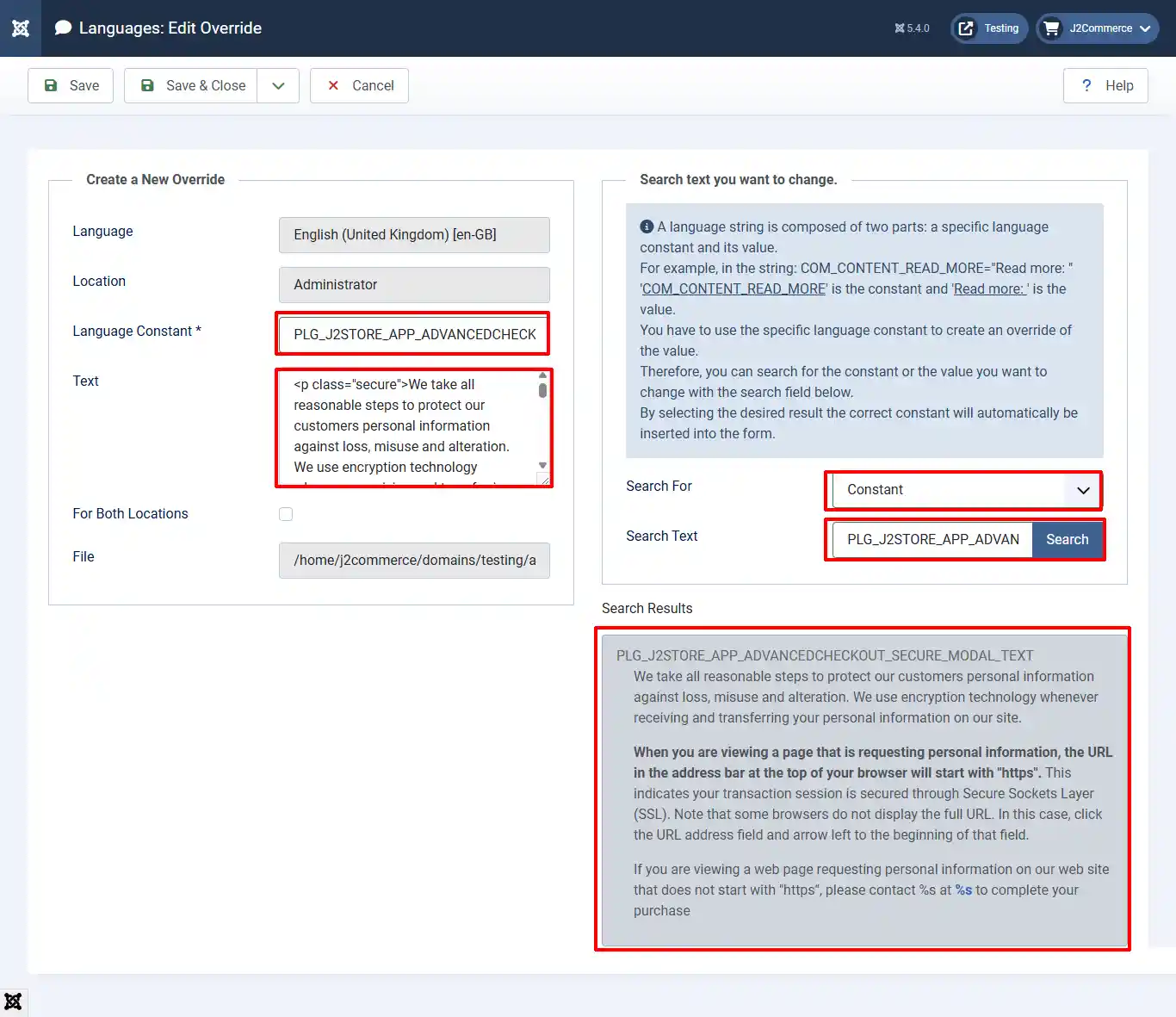
Task: Click the underlined 'Read more:' text
Action: pyautogui.click(x=991, y=288)
